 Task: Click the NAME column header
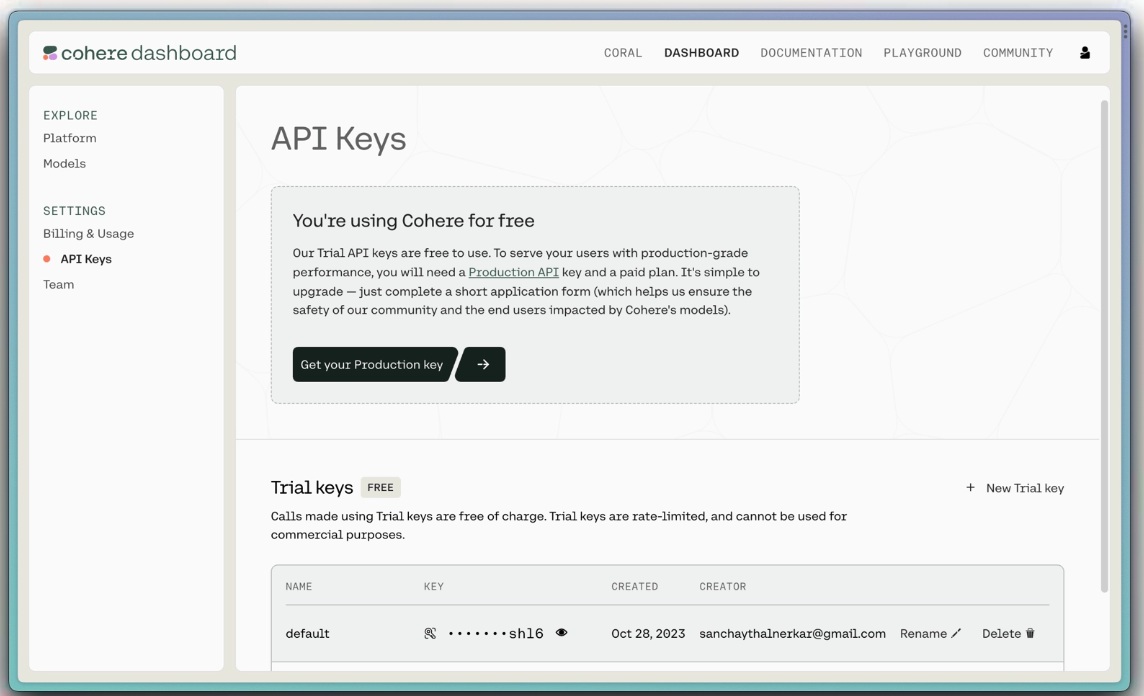pos(298,587)
